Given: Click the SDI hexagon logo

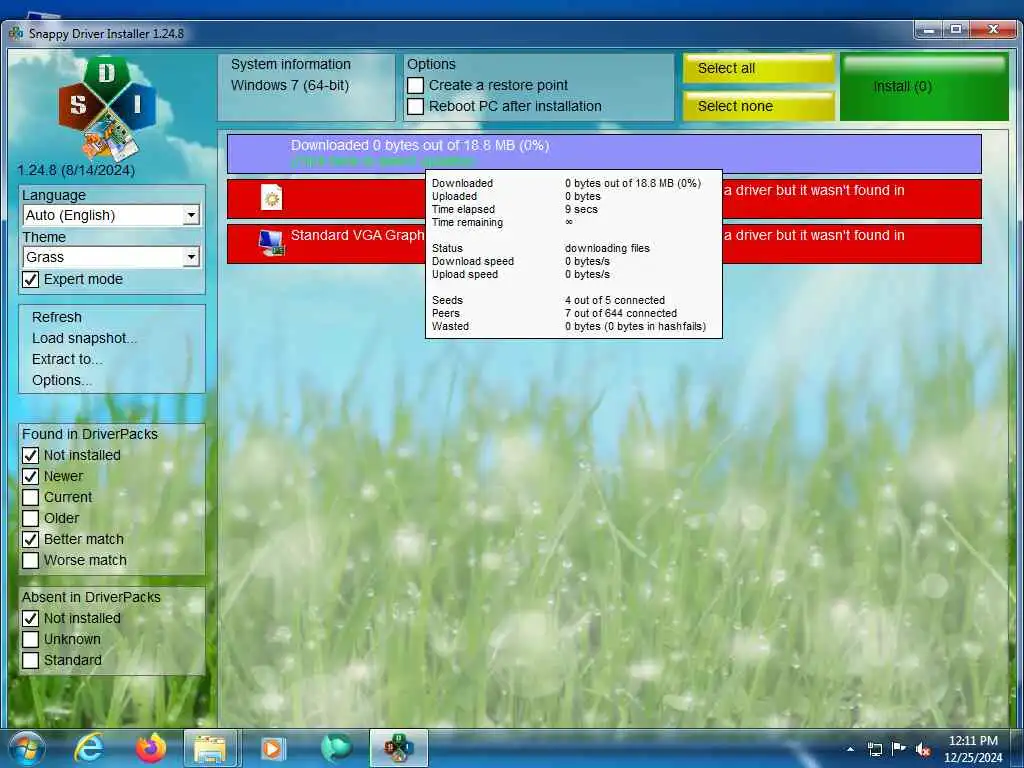Looking at the screenshot, I should (107, 108).
